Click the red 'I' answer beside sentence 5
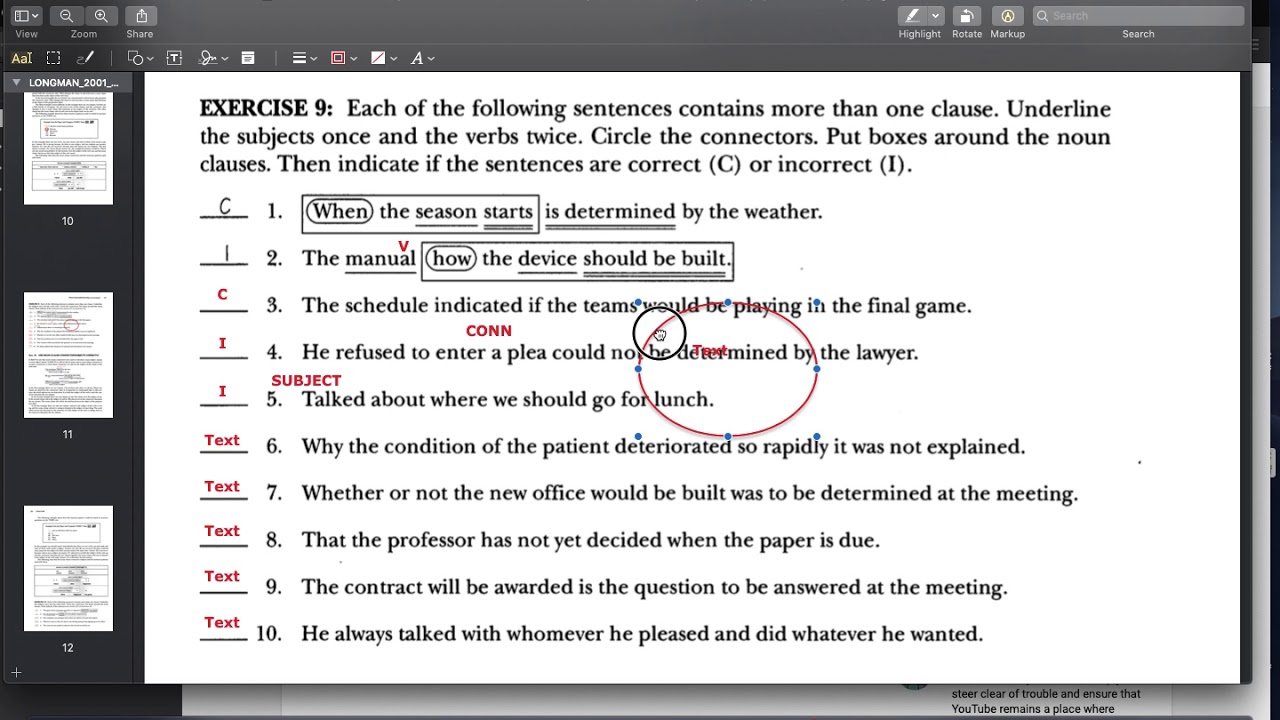1280x720 pixels. pyautogui.click(x=222, y=392)
